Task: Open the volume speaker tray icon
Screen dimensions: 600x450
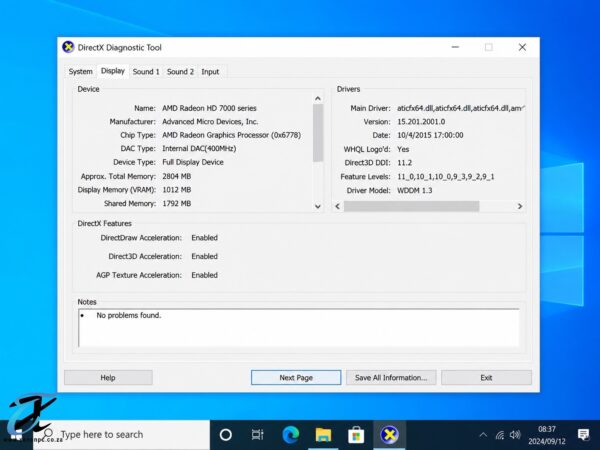Action: (x=515, y=435)
